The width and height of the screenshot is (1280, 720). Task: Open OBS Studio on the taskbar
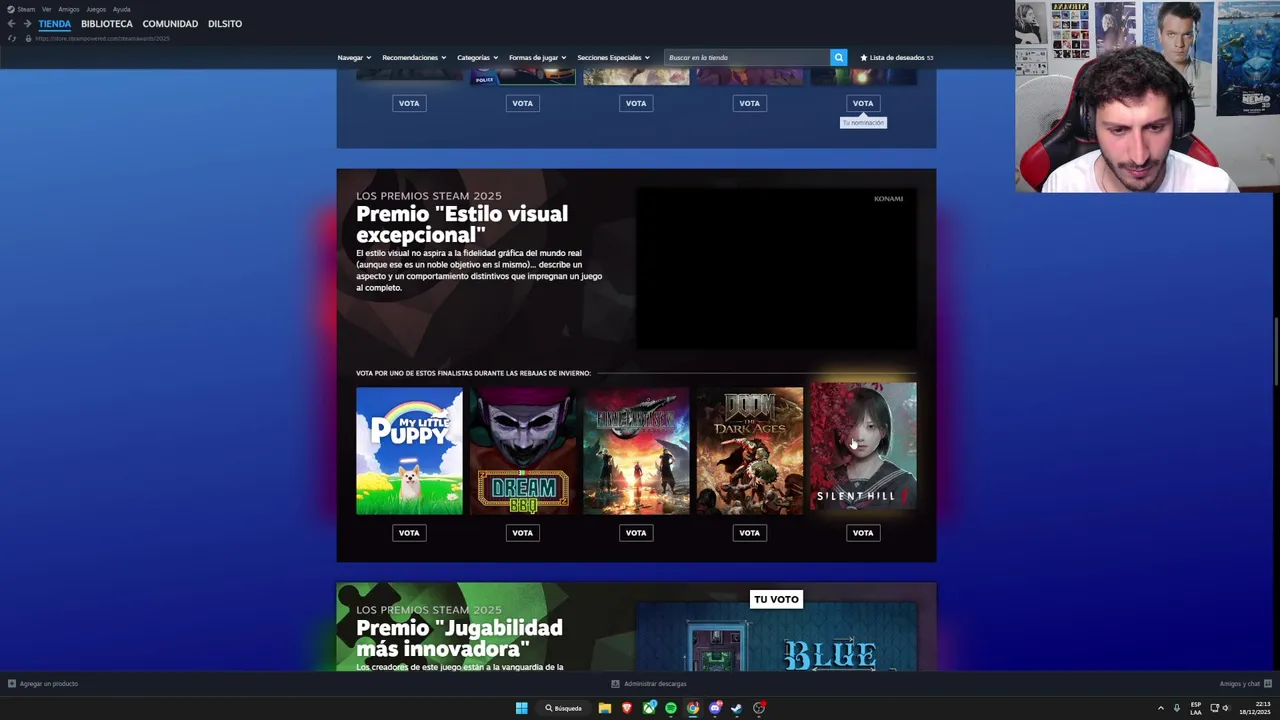click(759, 708)
